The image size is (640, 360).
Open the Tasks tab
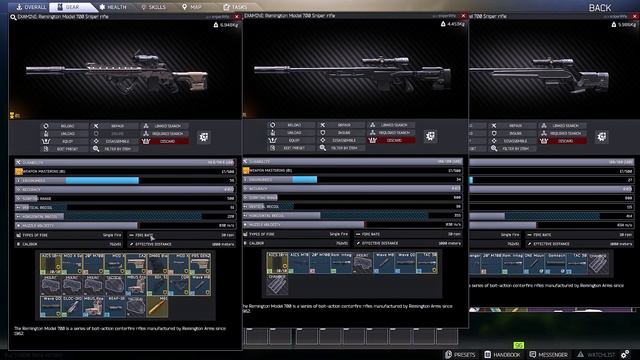[x=235, y=7]
